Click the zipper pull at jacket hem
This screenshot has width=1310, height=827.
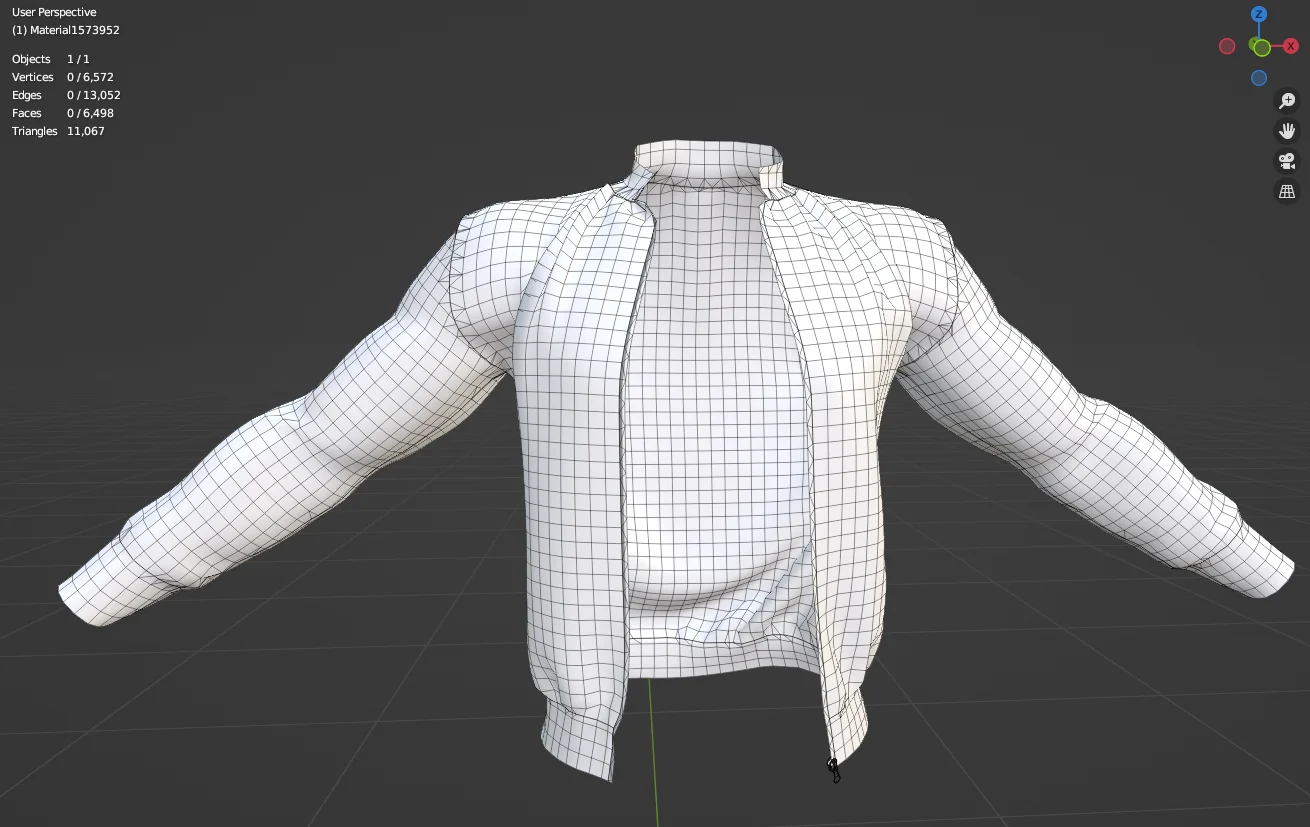point(833,768)
